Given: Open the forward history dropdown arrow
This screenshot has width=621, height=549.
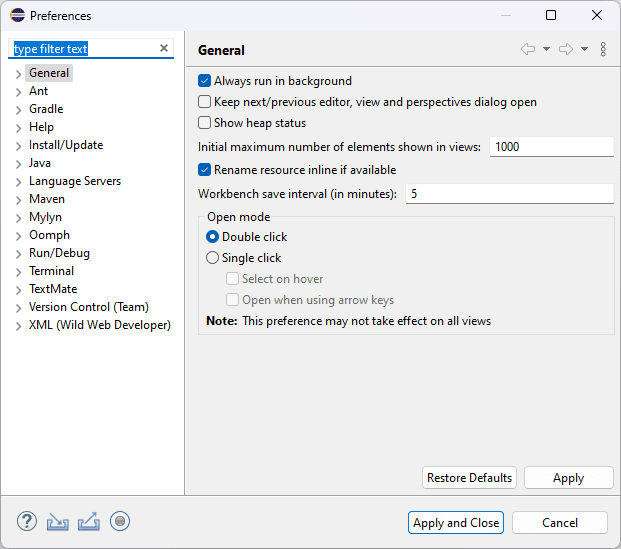Looking at the screenshot, I should [585, 49].
